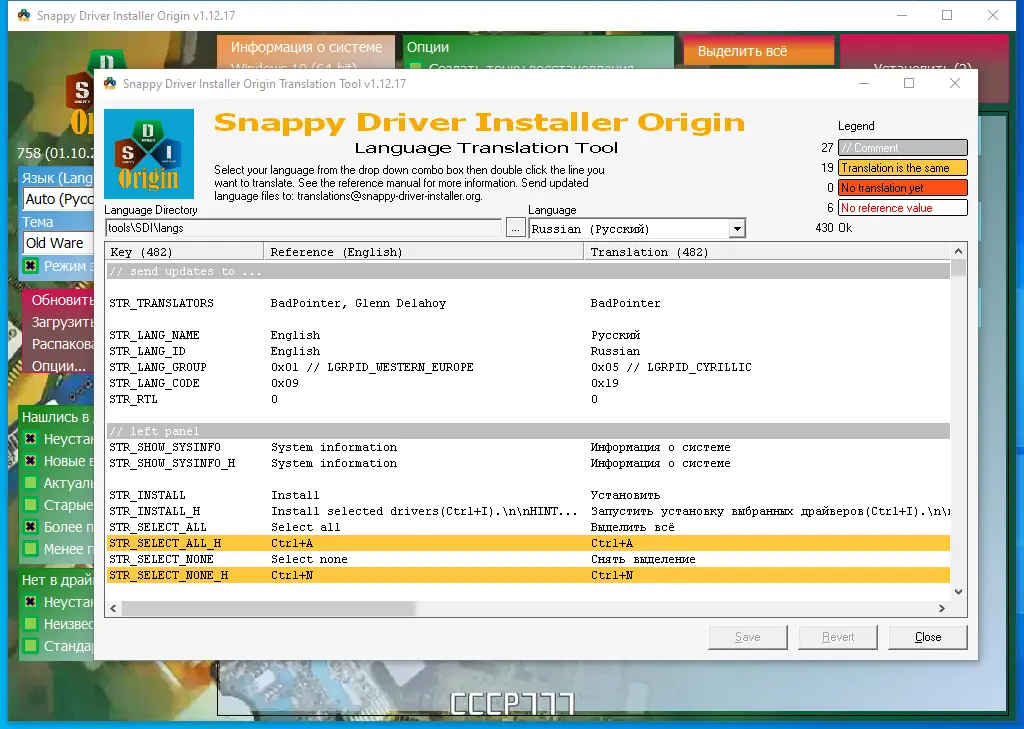The width and height of the screenshot is (1024, 729).
Task: Select the '// send updates to ...' comment row
Action: (528, 271)
